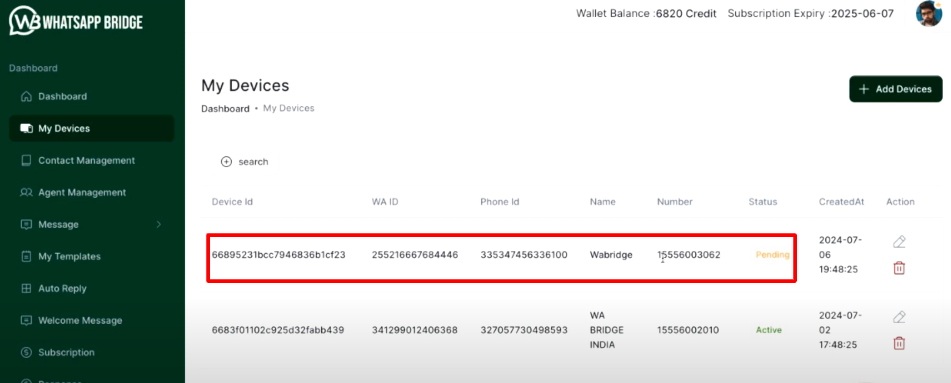
Task: Click the Dashboard breadcrumb link
Action: pos(225,109)
